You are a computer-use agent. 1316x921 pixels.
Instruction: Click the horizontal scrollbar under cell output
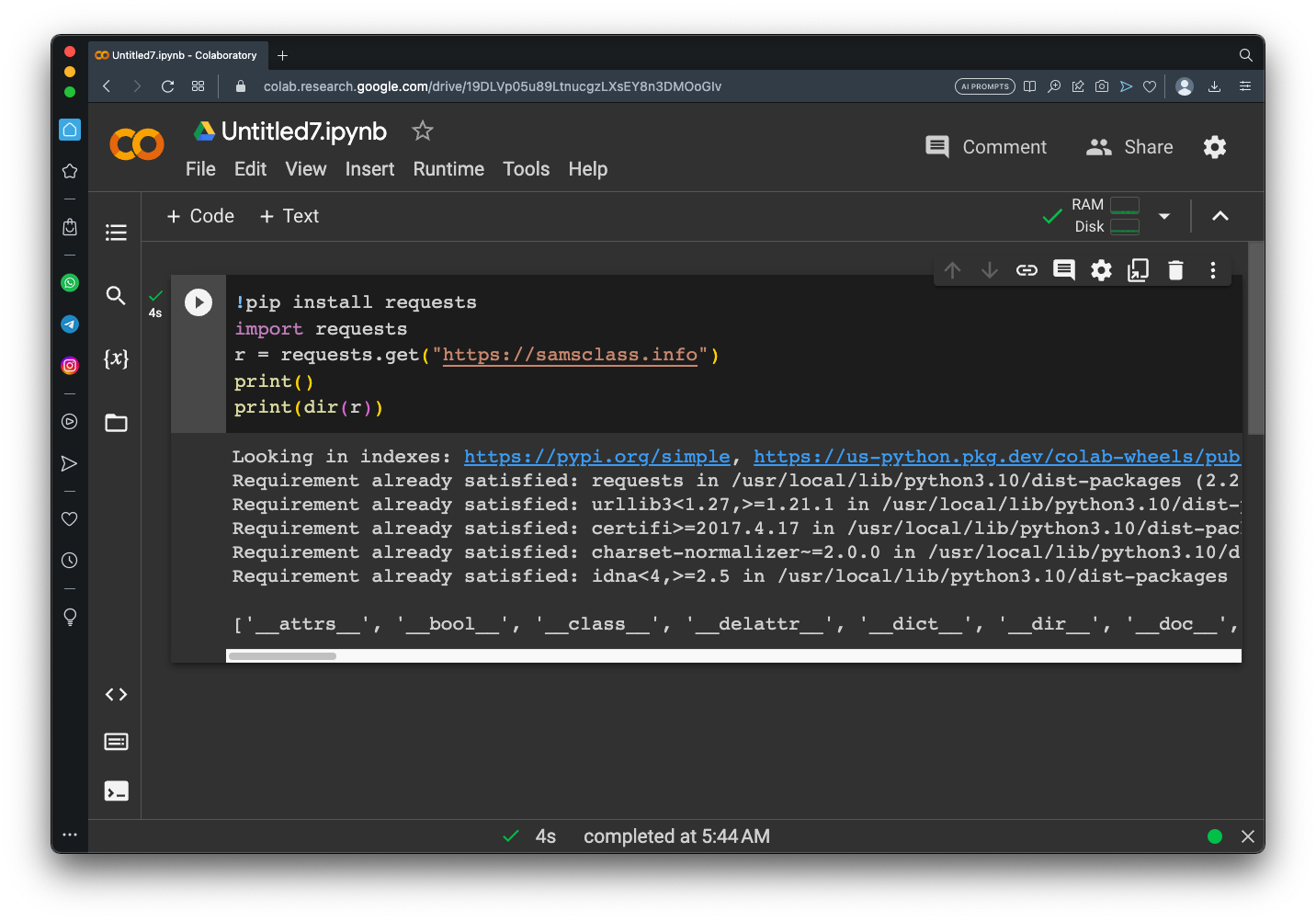(x=282, y=656)
